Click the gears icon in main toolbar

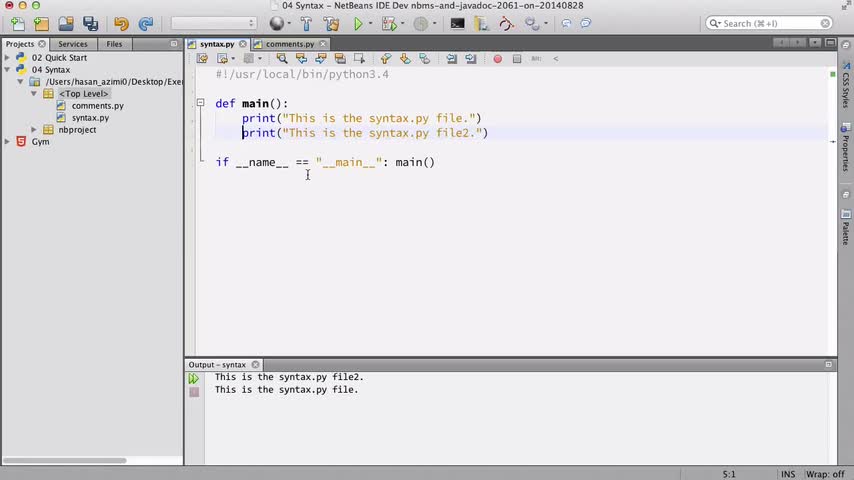click(532, 23)
